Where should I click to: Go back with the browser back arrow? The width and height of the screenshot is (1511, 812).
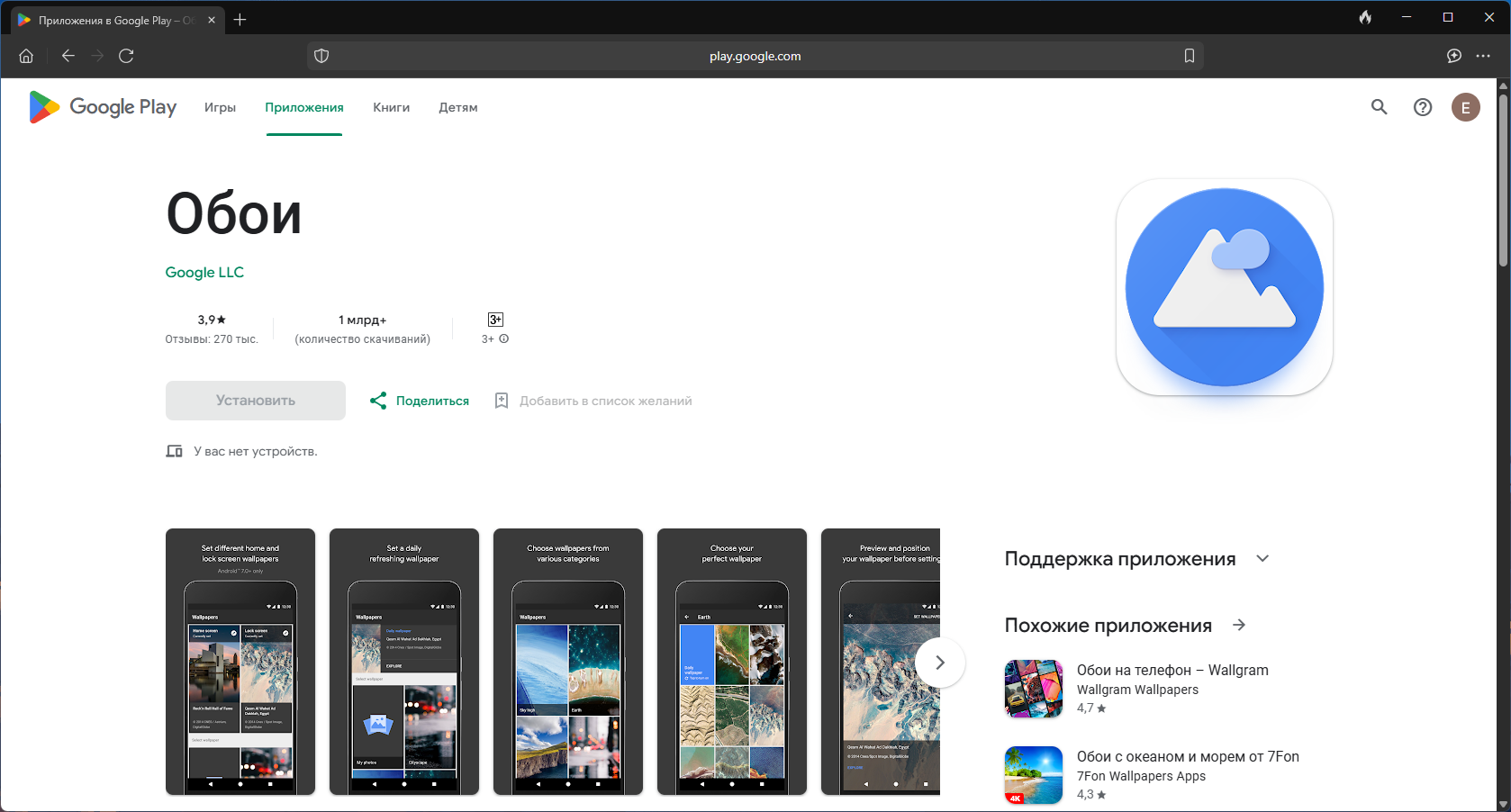(68, 56)
